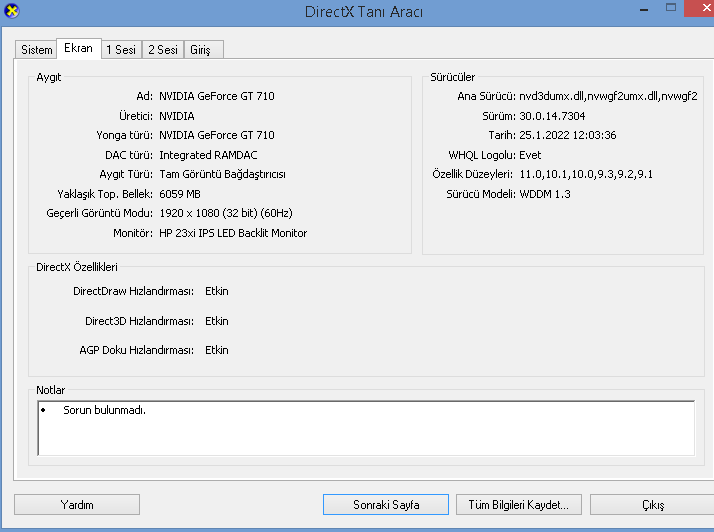
Task: Click the memory value '6059 MB'
Action: coord(180,194)
